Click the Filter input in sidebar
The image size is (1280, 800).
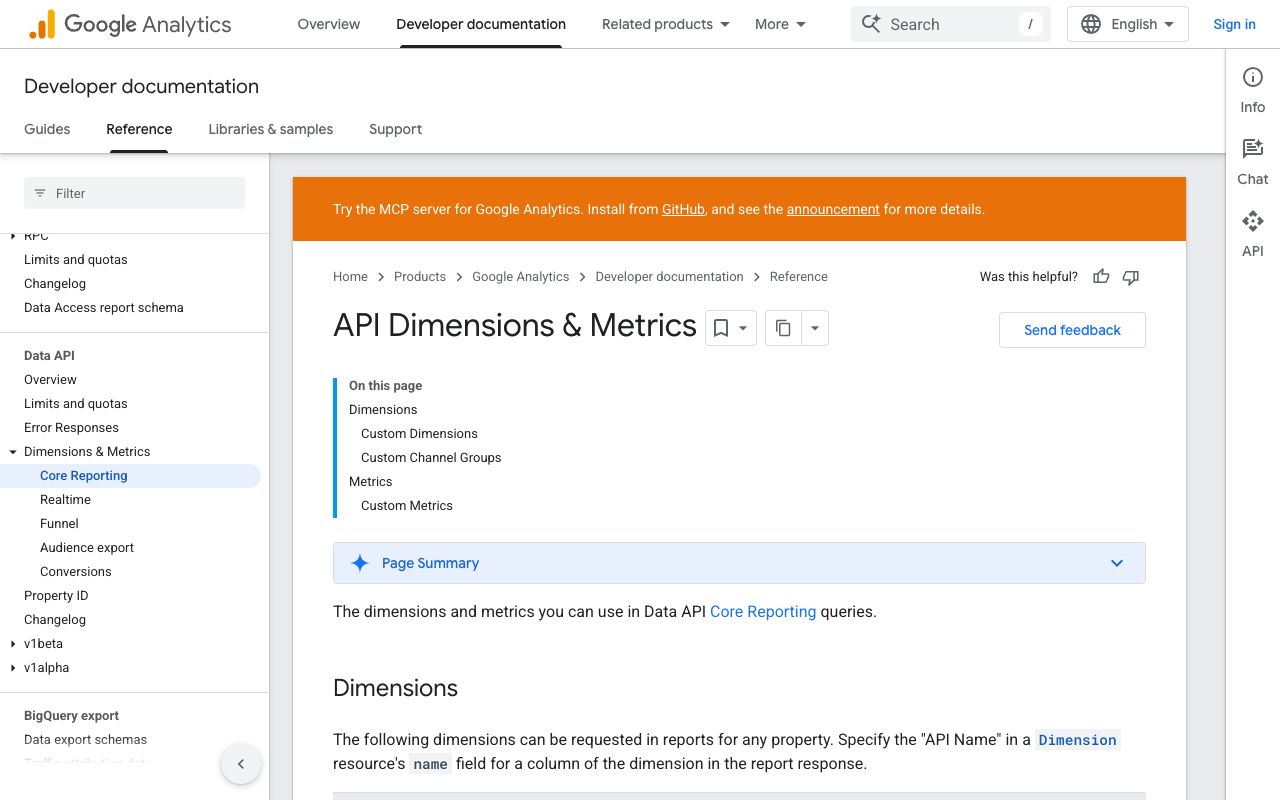[134, 193]
